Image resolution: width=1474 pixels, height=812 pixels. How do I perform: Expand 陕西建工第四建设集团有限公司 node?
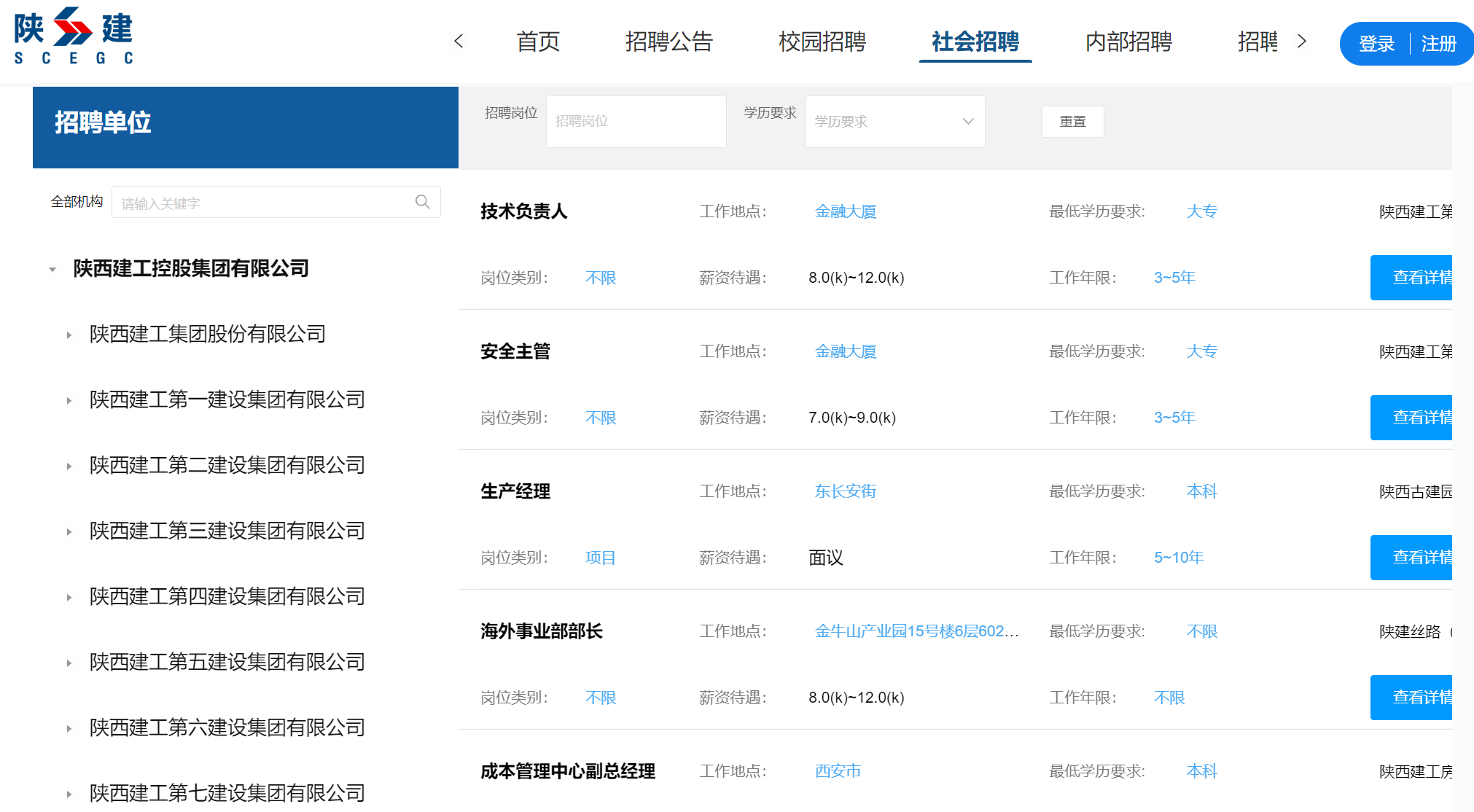[69, 598]
